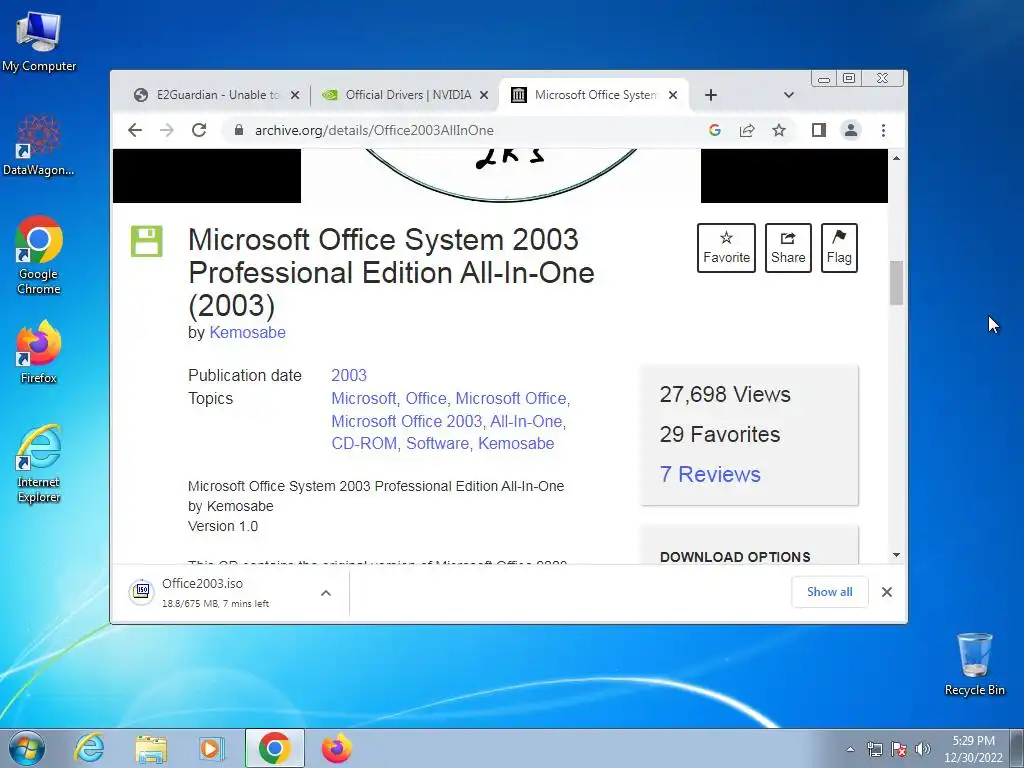The height and width of the screenshot is (768, 1024).
Task: Expand the tab search chevron
Action: click(788, 95)
